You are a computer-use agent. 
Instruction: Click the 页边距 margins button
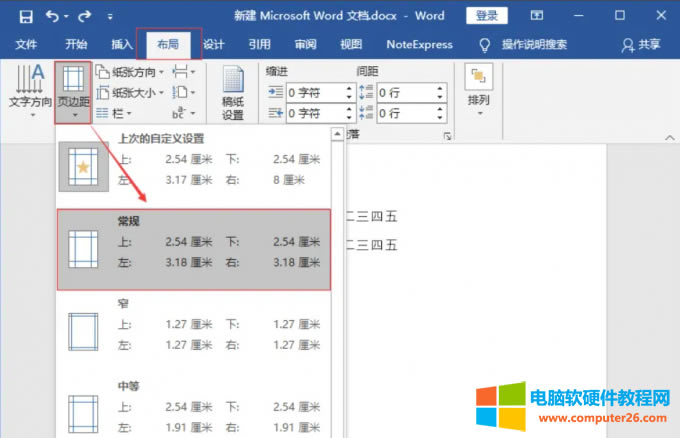(x=73, y=92)
